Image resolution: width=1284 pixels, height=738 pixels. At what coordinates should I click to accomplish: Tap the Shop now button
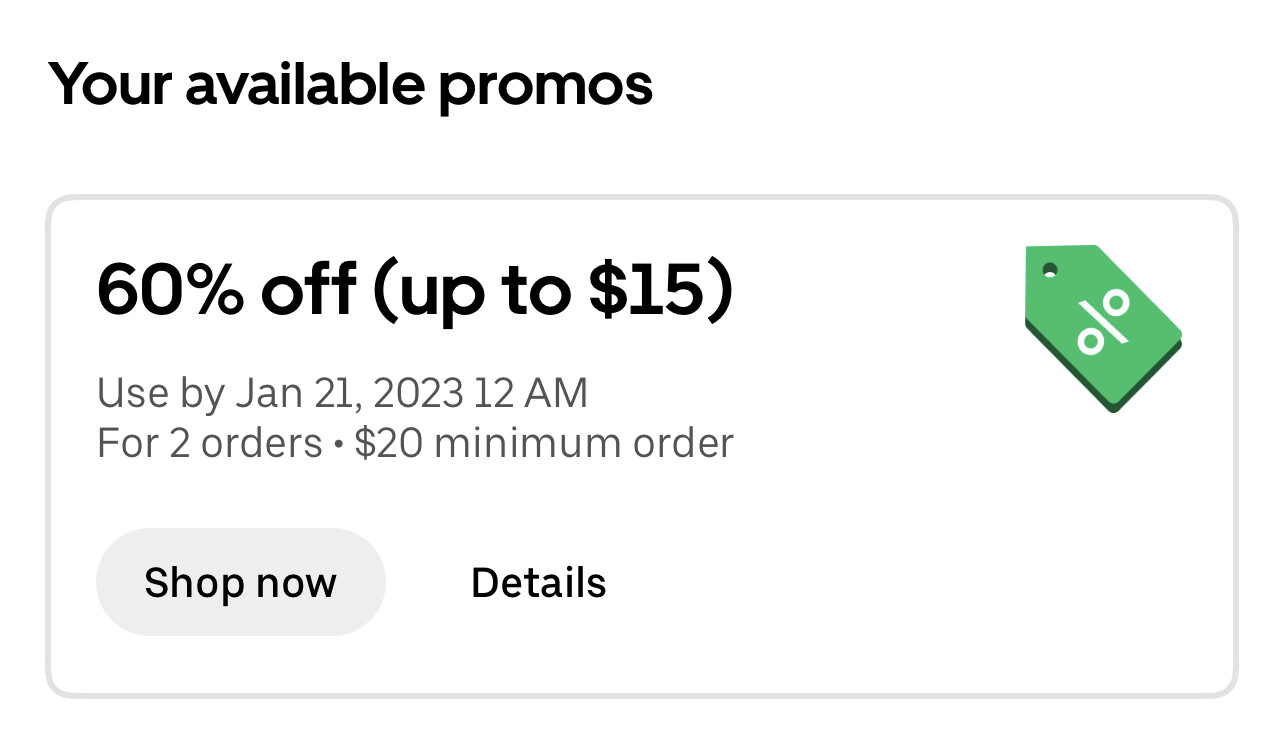pos(241,582)
